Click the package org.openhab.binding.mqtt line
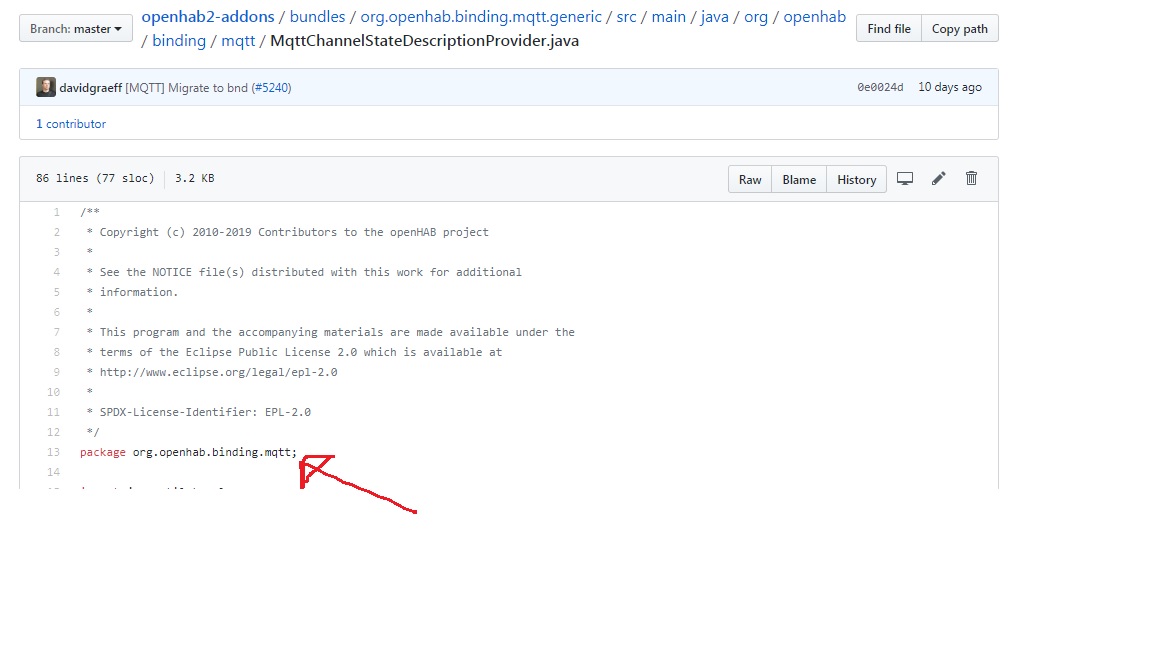The width and height of the screenshot is (1152, 648). point(188,452)
